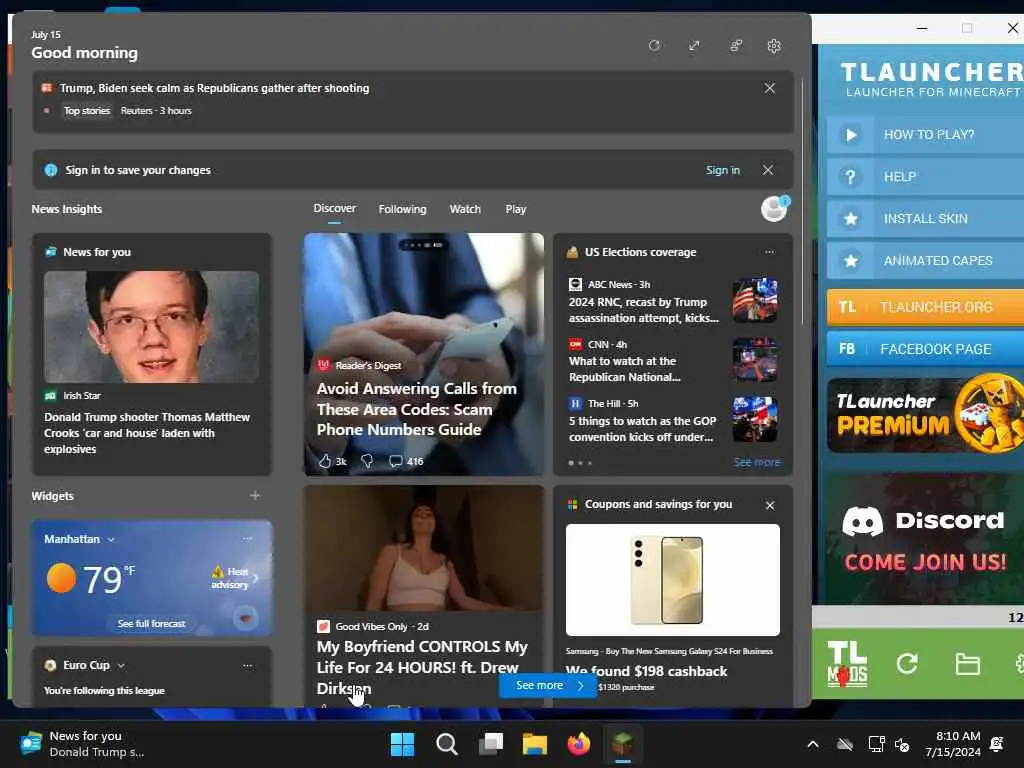Launch Firefox from taskbar

point(579,744)
